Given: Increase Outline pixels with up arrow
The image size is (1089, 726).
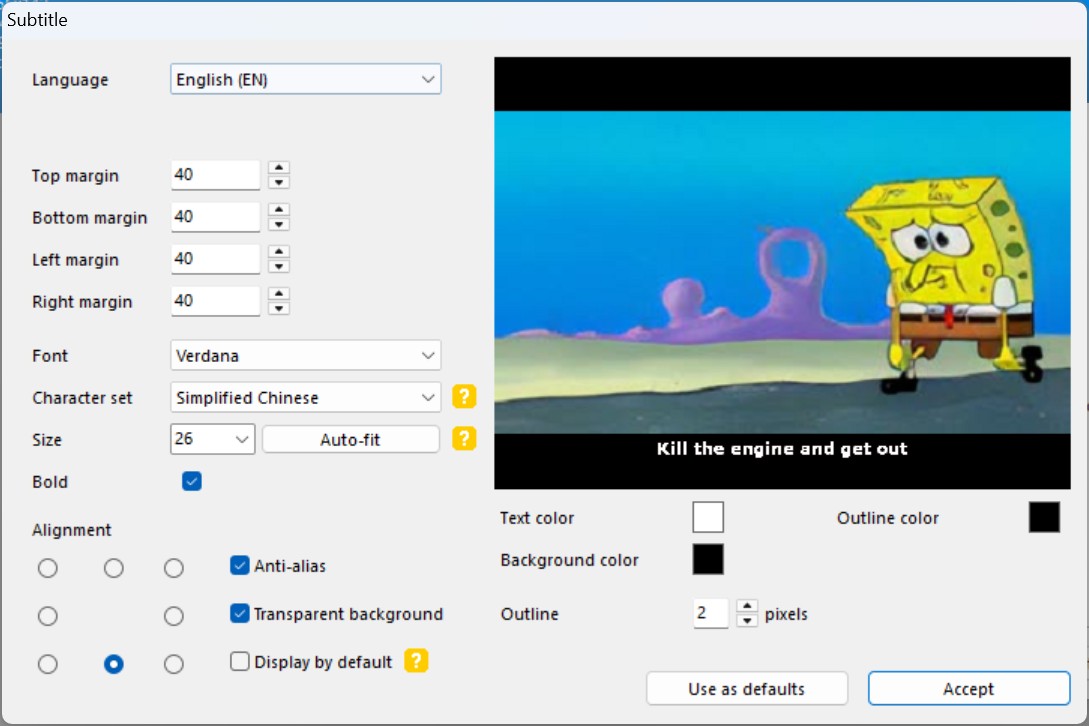Looking at the screenshot, I should click(746, 606).
